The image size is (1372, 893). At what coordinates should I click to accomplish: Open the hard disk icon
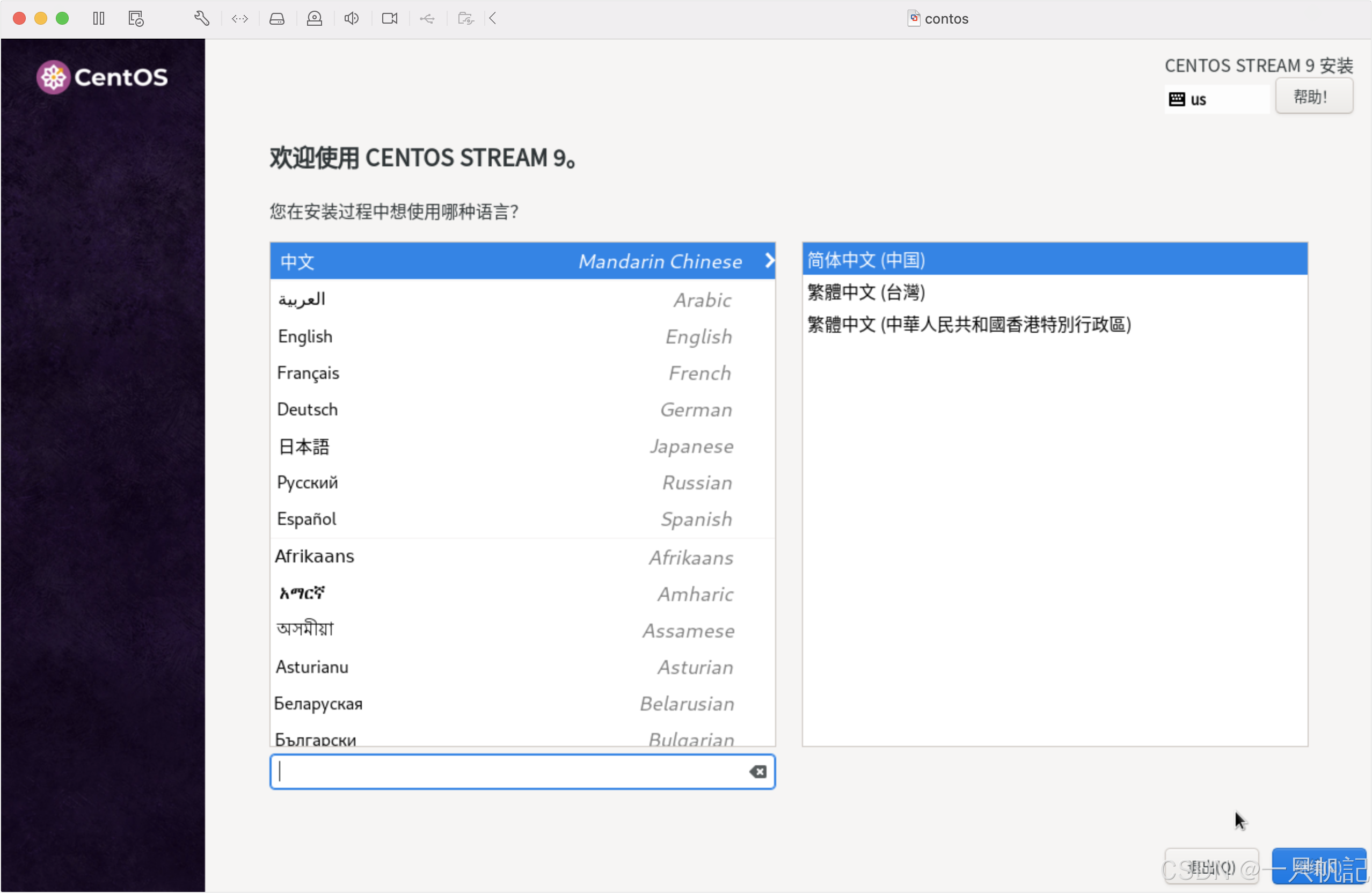click(276, 18)
